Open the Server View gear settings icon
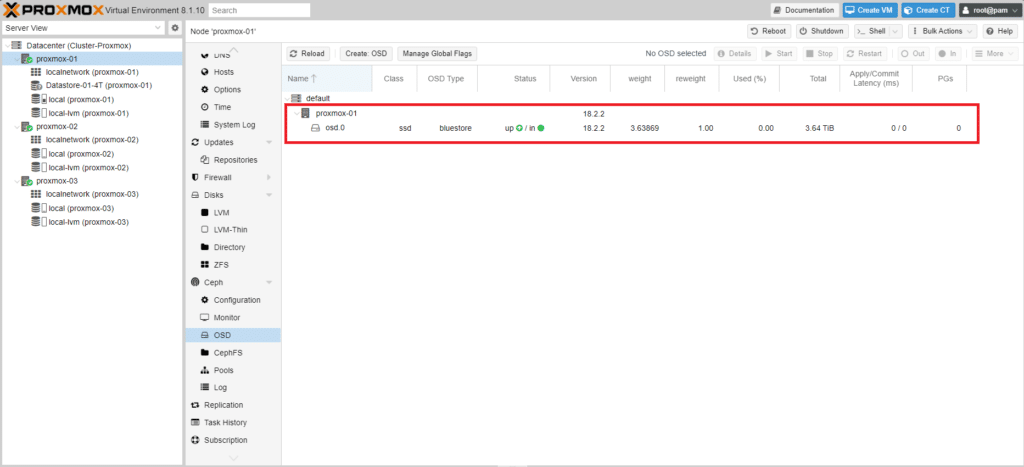Image resolution: width=1024 pixels, height=467 pixels. tap(175, 28)
